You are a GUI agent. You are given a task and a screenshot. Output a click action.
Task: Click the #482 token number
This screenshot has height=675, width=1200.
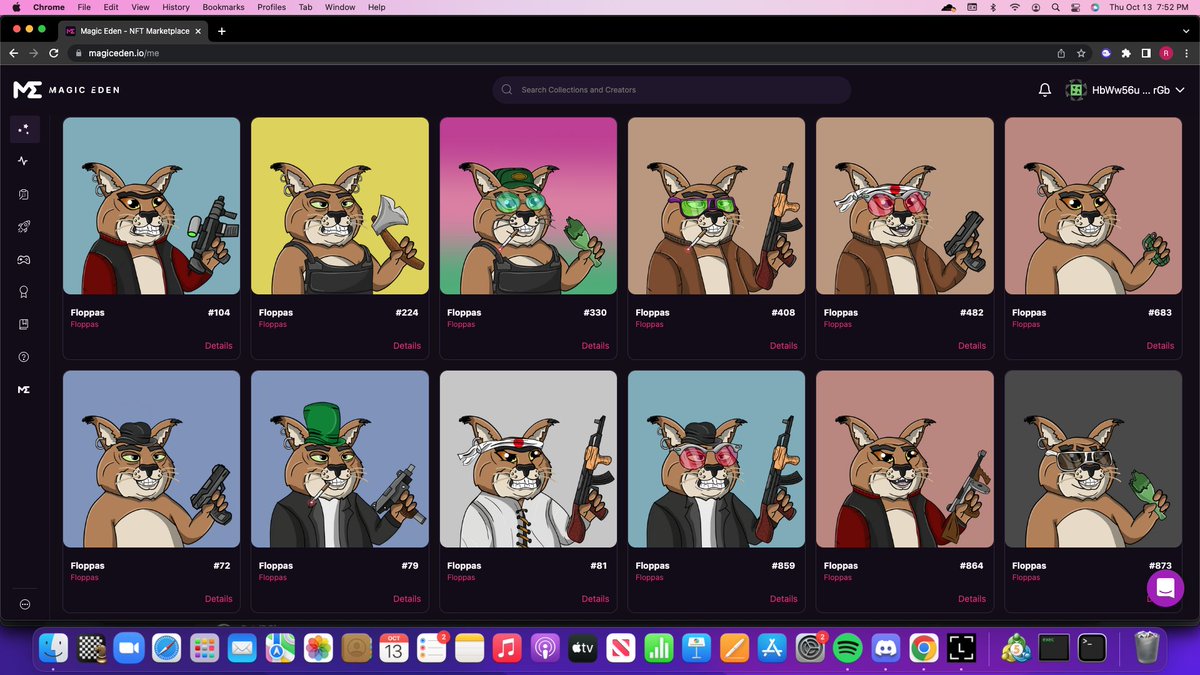point(971,313)
